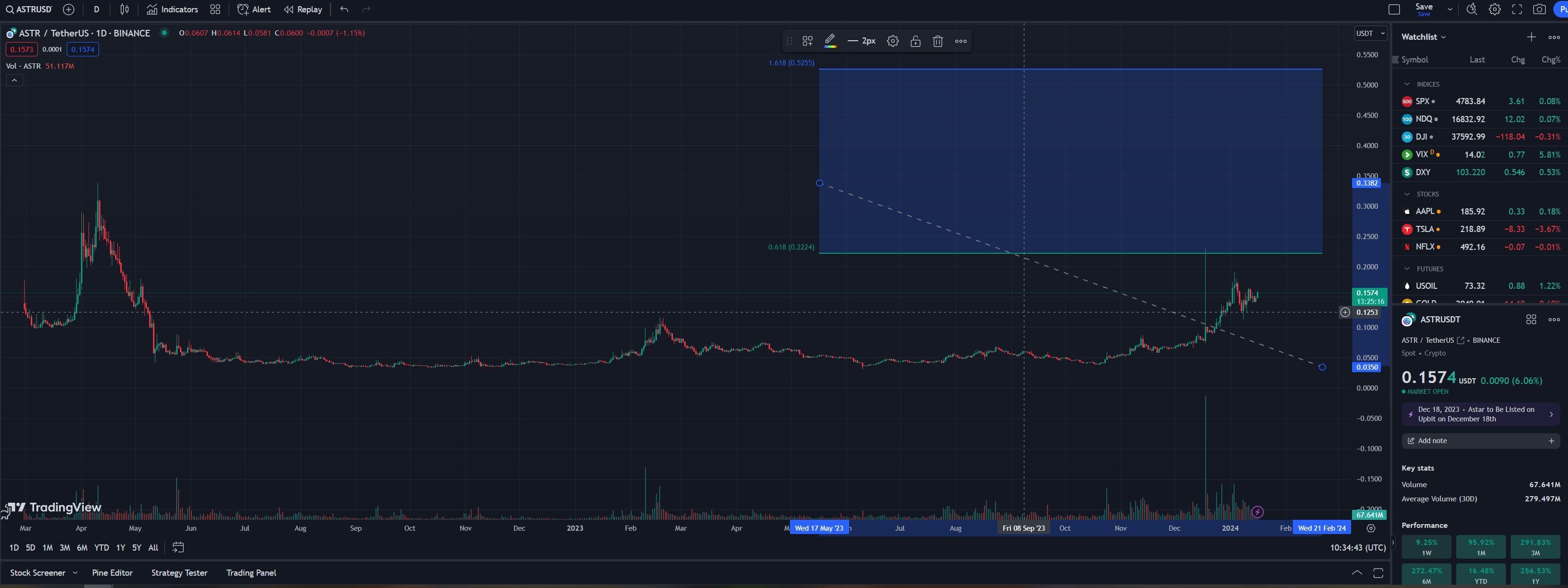Lock the selected drawing
Image resolution: width=1568 pixels, height=588 pixels.
click(915, 41)
